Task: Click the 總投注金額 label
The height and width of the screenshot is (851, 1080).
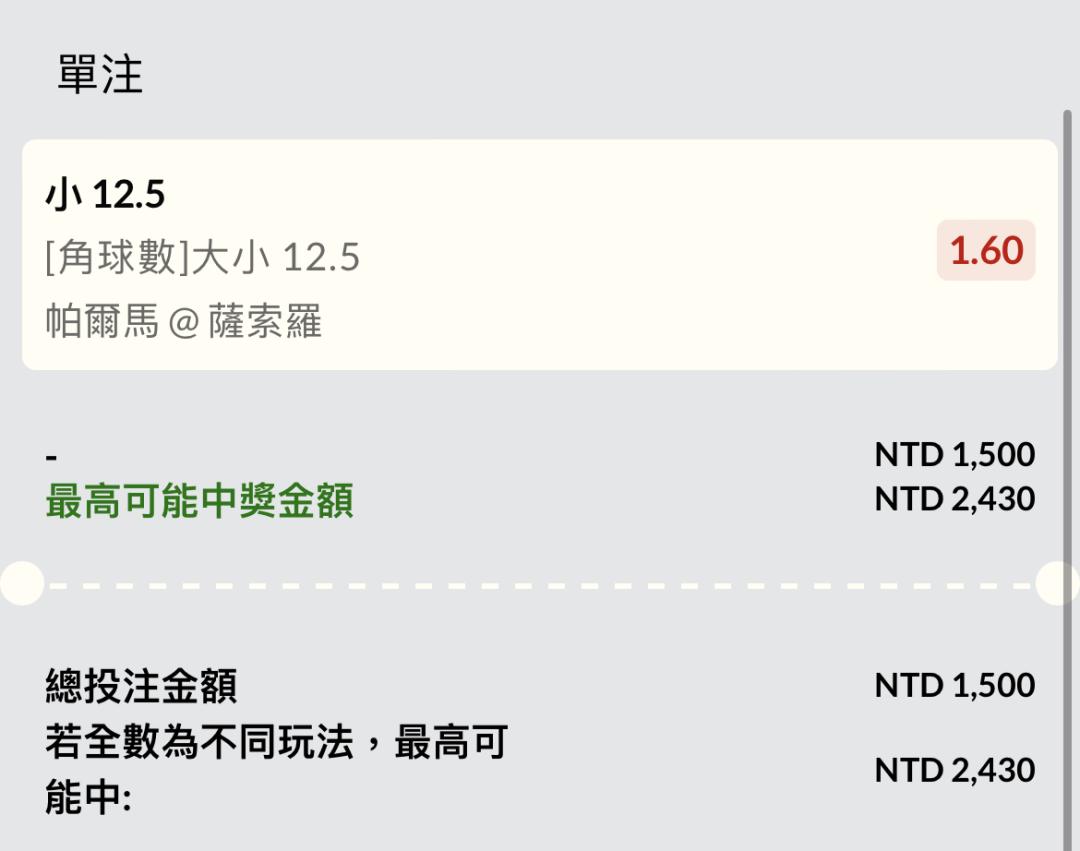Action: point(141,687)
